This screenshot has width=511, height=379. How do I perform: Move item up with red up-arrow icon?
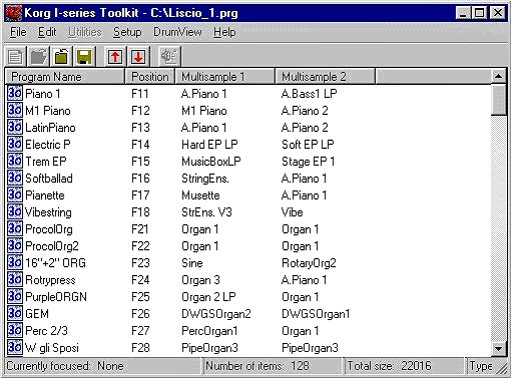[115, 56]
